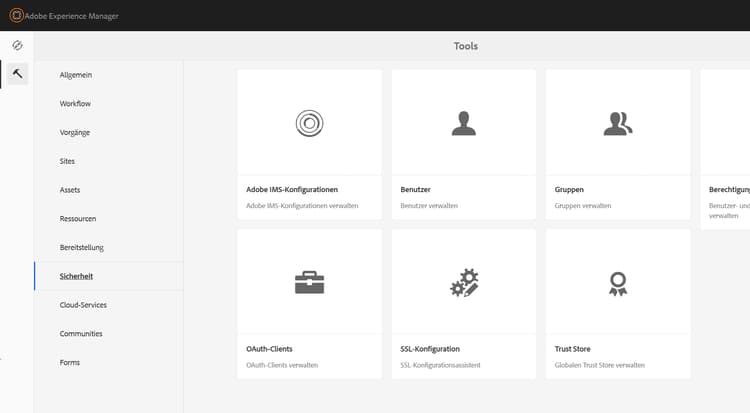Select the Tools hammer icon in rail
The width and height of the screenshot is (750, 413).
click(x=18, y=74)
